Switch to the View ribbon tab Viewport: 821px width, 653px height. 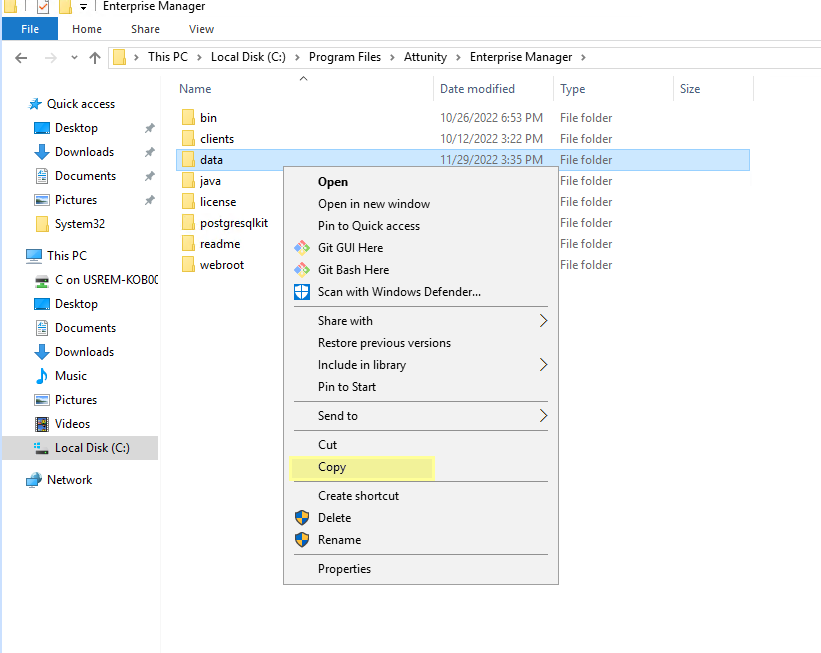click(201, 29)
